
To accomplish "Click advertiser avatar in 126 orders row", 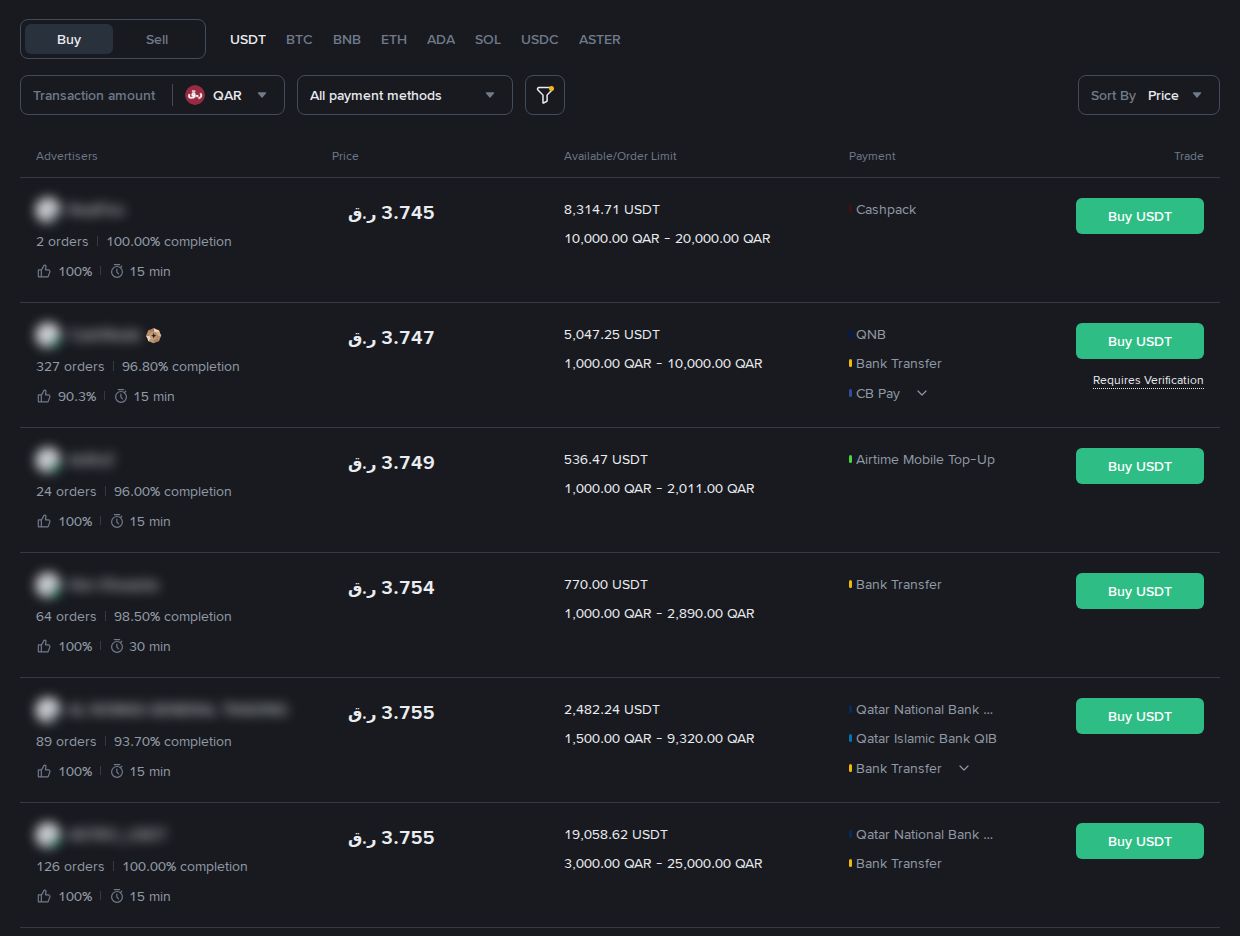I will pos(47,835).
